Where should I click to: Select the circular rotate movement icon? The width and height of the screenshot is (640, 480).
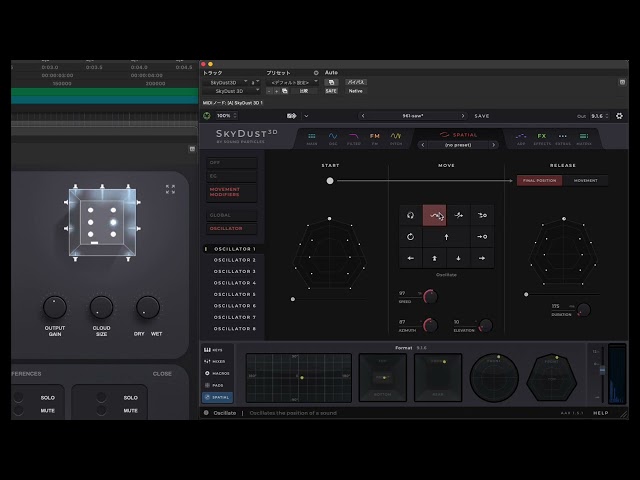coord(411,237)
